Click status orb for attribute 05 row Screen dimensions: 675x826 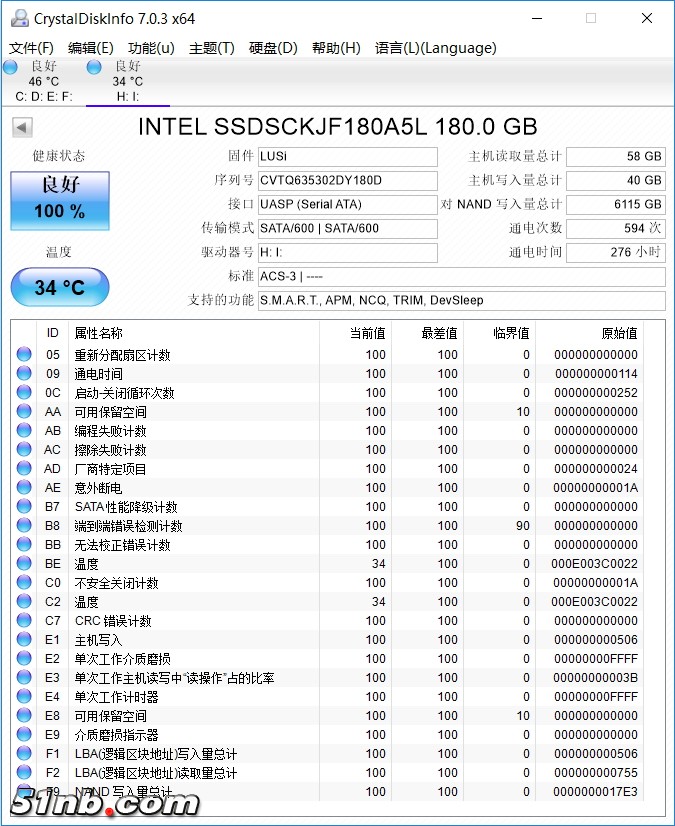tap(24, 355)
